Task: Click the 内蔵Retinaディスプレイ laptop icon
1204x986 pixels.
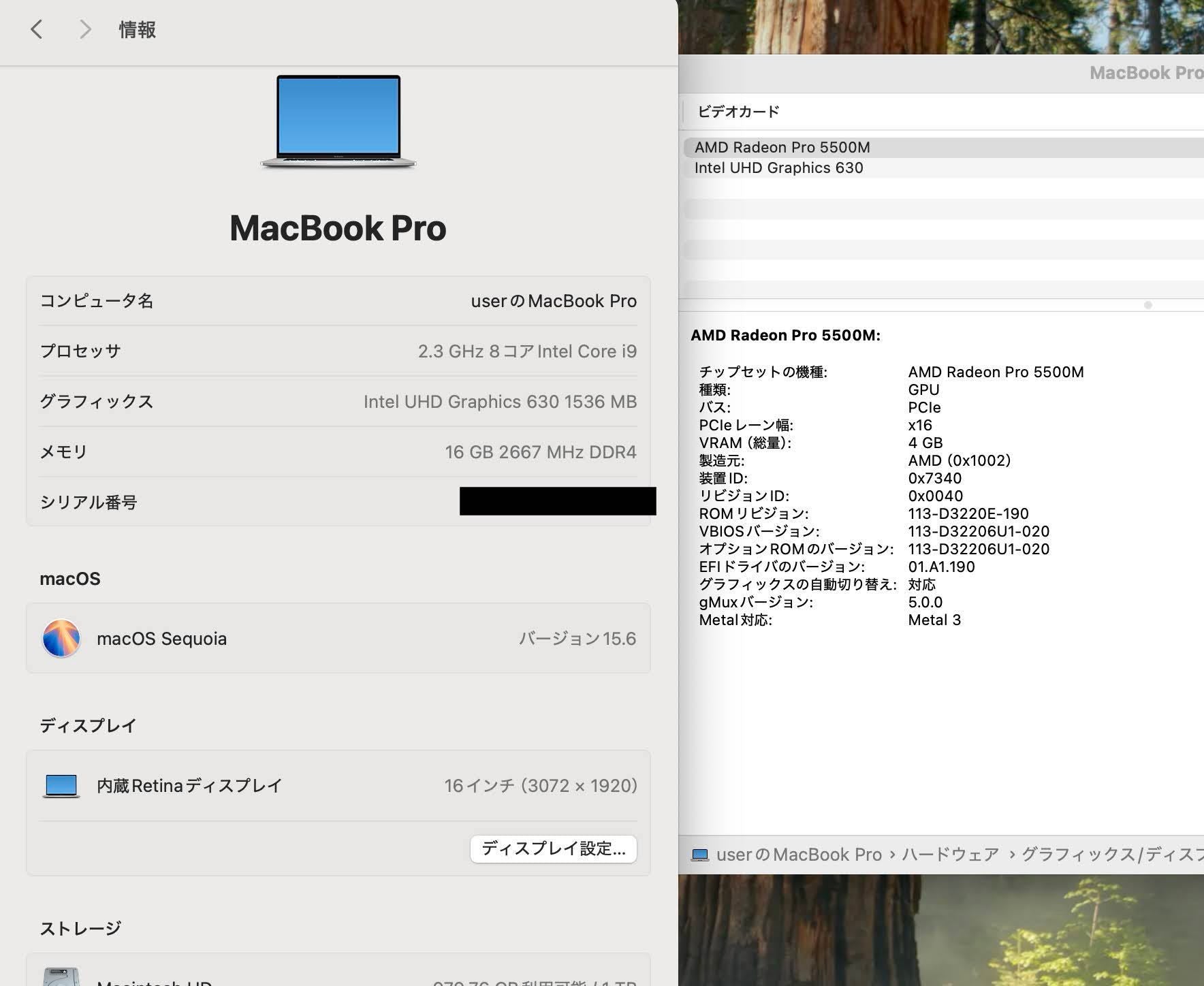Action: pos(61,786)
